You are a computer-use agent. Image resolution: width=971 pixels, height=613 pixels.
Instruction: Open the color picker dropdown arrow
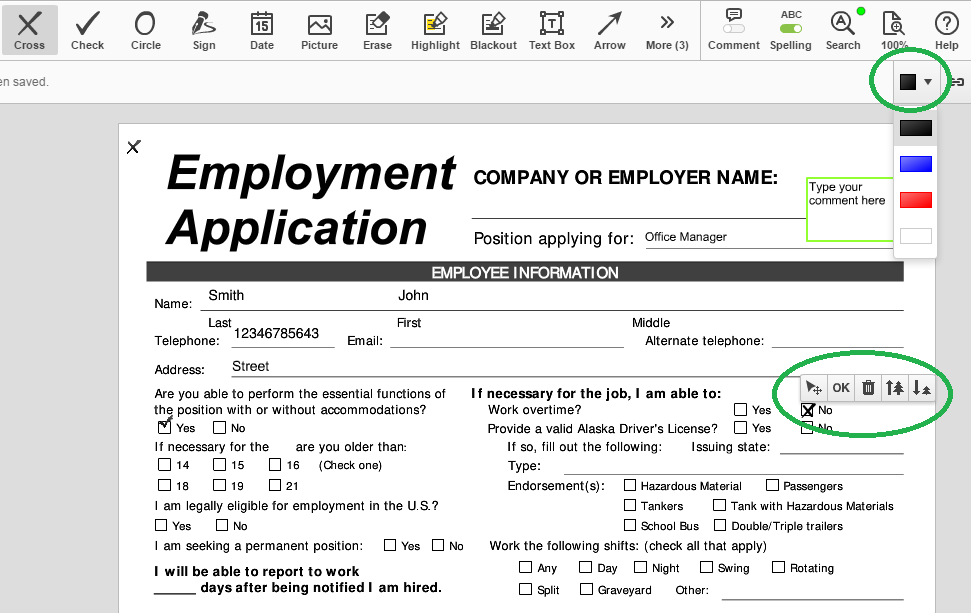pos(928,82)
